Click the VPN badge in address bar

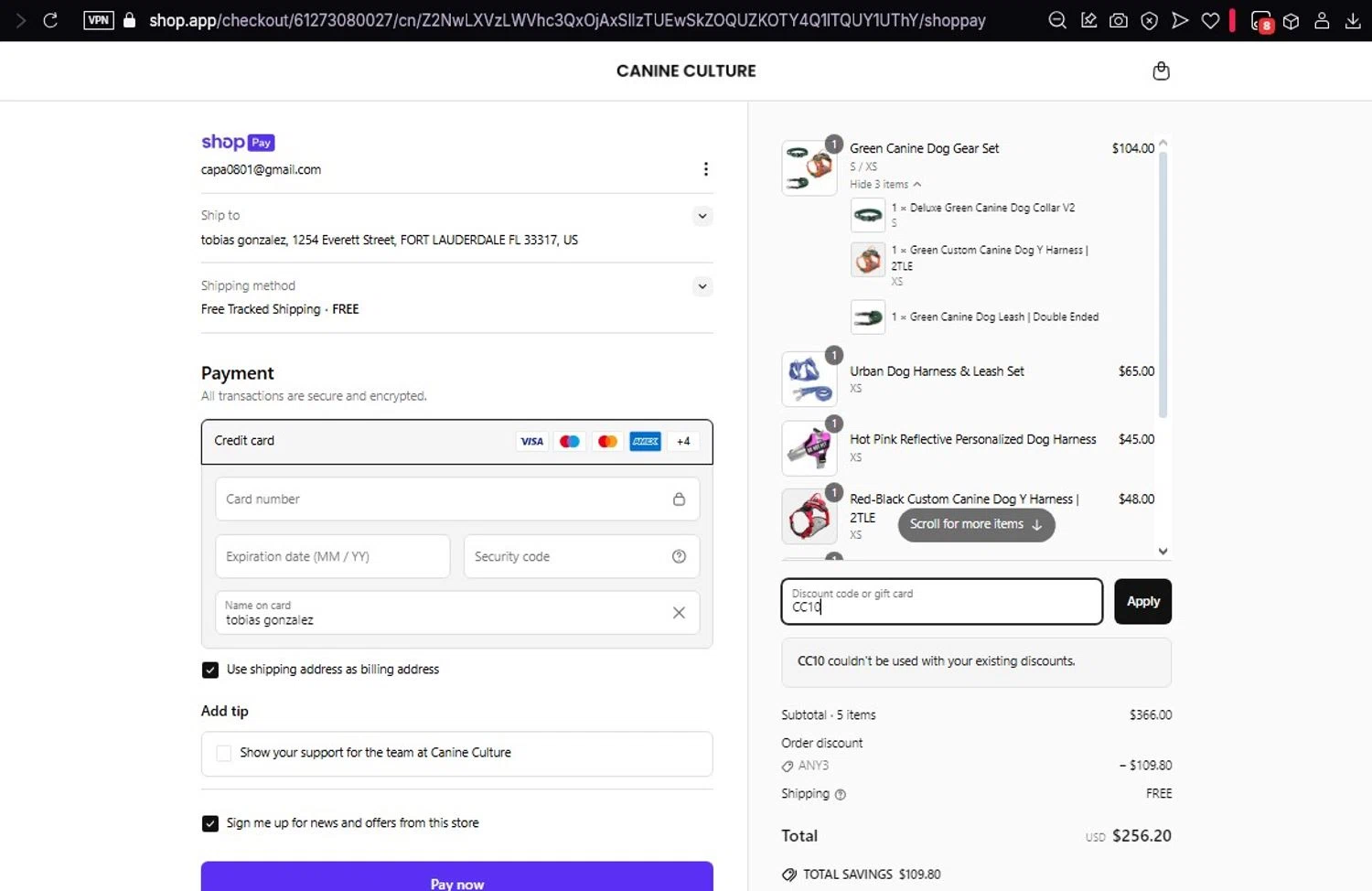tap(98, 20)
